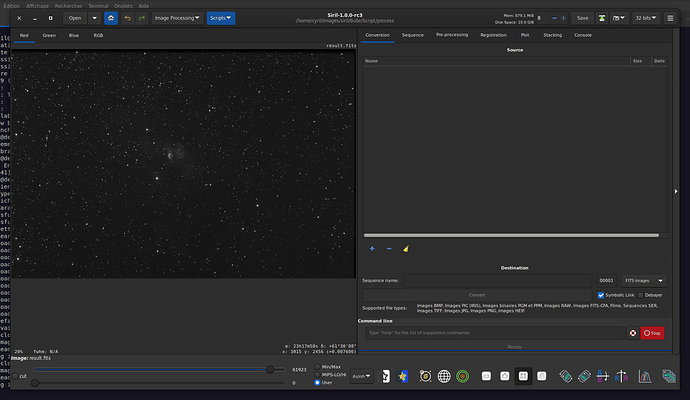
Task: Open the FITS images output format dropdown
Action: pos(643,281)
